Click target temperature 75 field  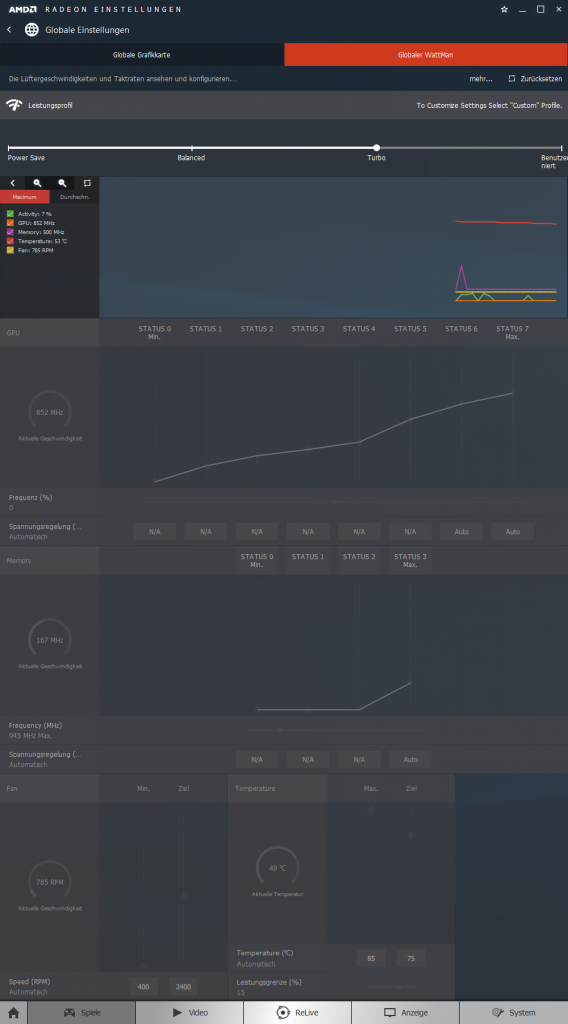pyautogui.click(x=411, y=958)
